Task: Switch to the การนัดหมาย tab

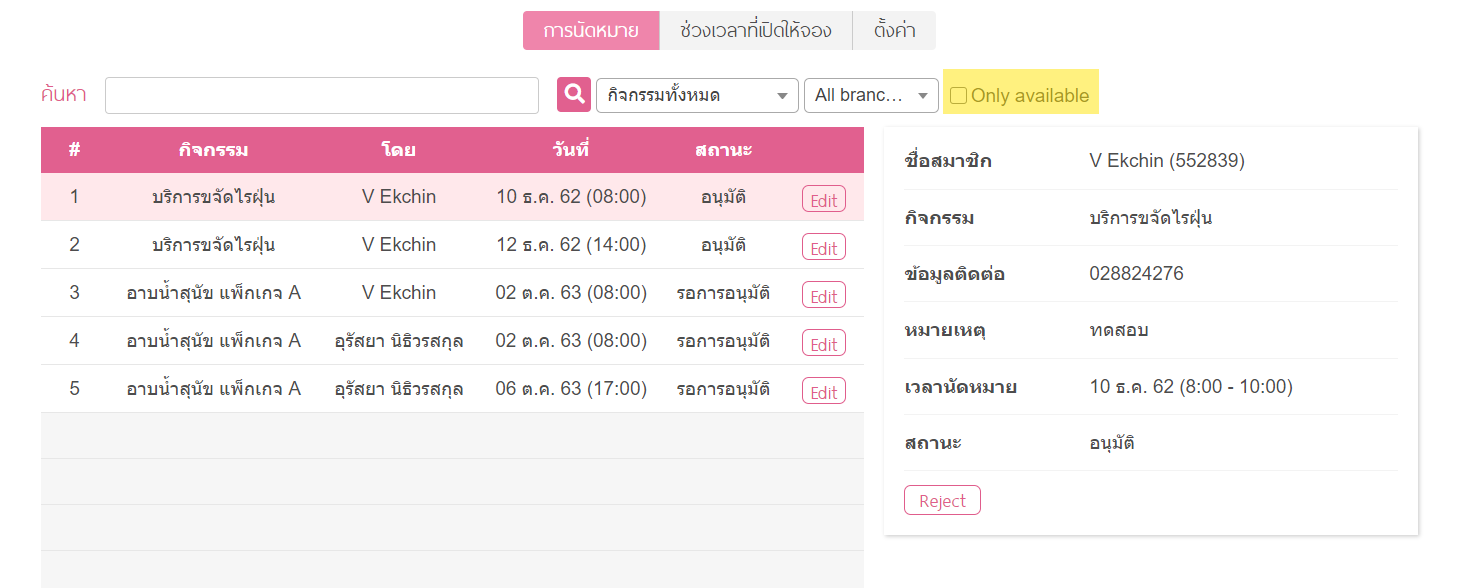Action: (x=591, y=30)
